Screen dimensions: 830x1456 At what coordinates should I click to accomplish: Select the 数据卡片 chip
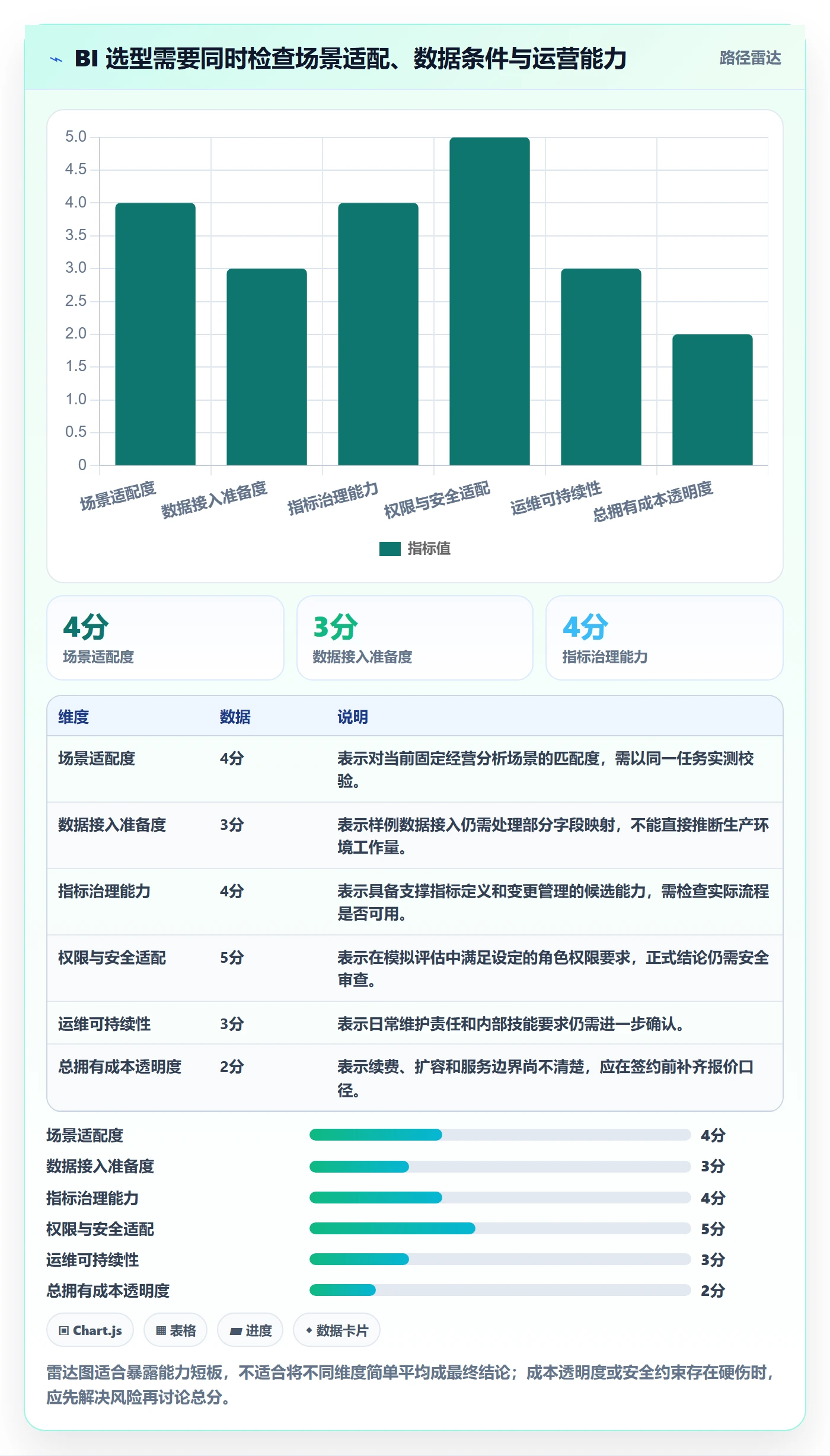tap(337, 1330)
